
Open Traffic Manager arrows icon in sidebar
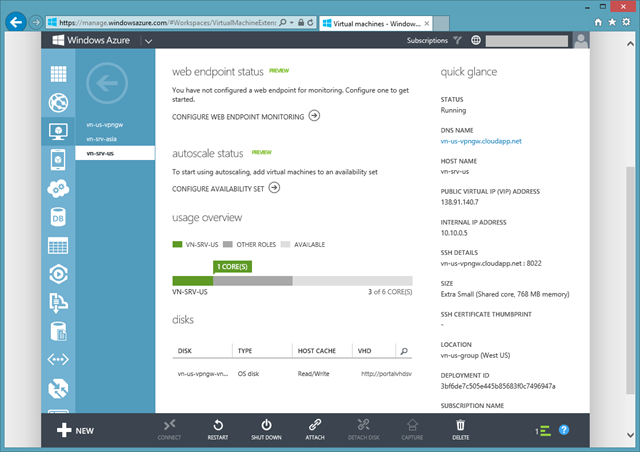coord(58,388)
